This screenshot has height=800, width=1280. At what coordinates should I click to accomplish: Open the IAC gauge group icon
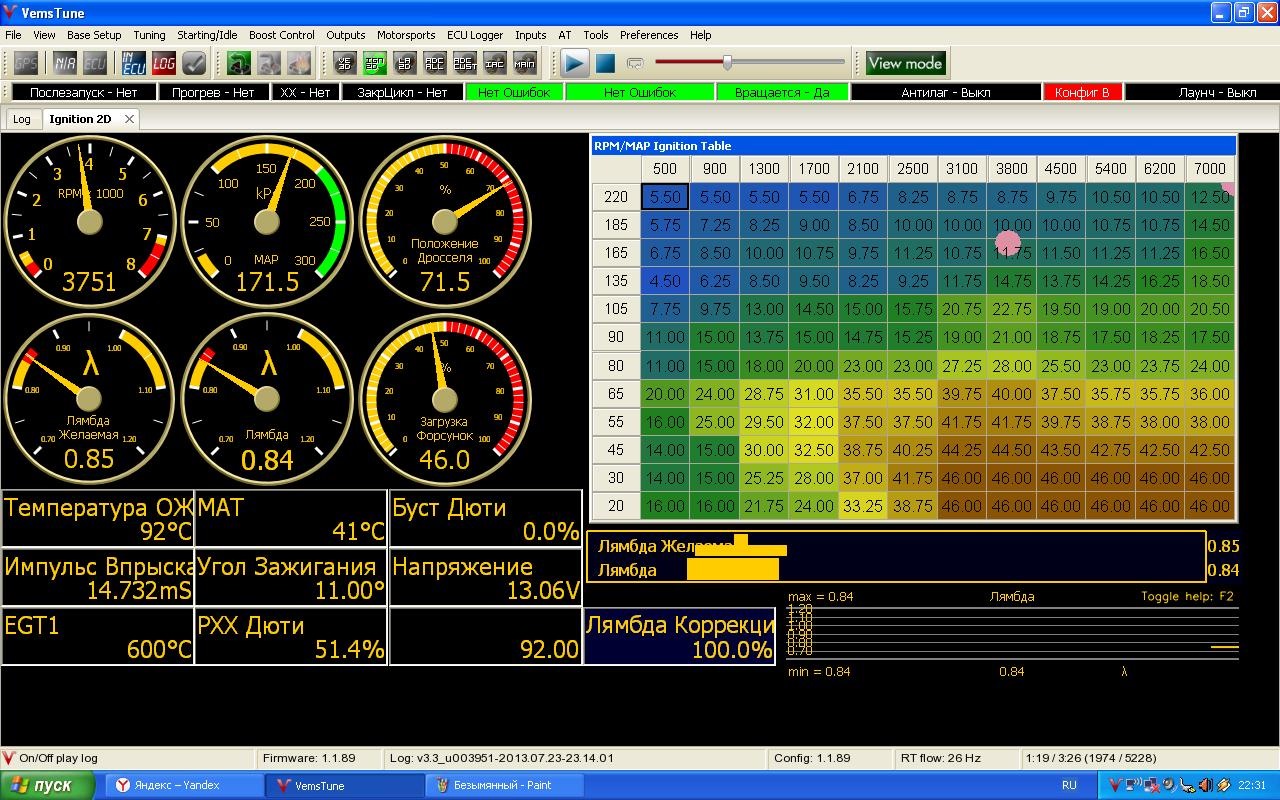pyautogui.click(x=494, y=63)
